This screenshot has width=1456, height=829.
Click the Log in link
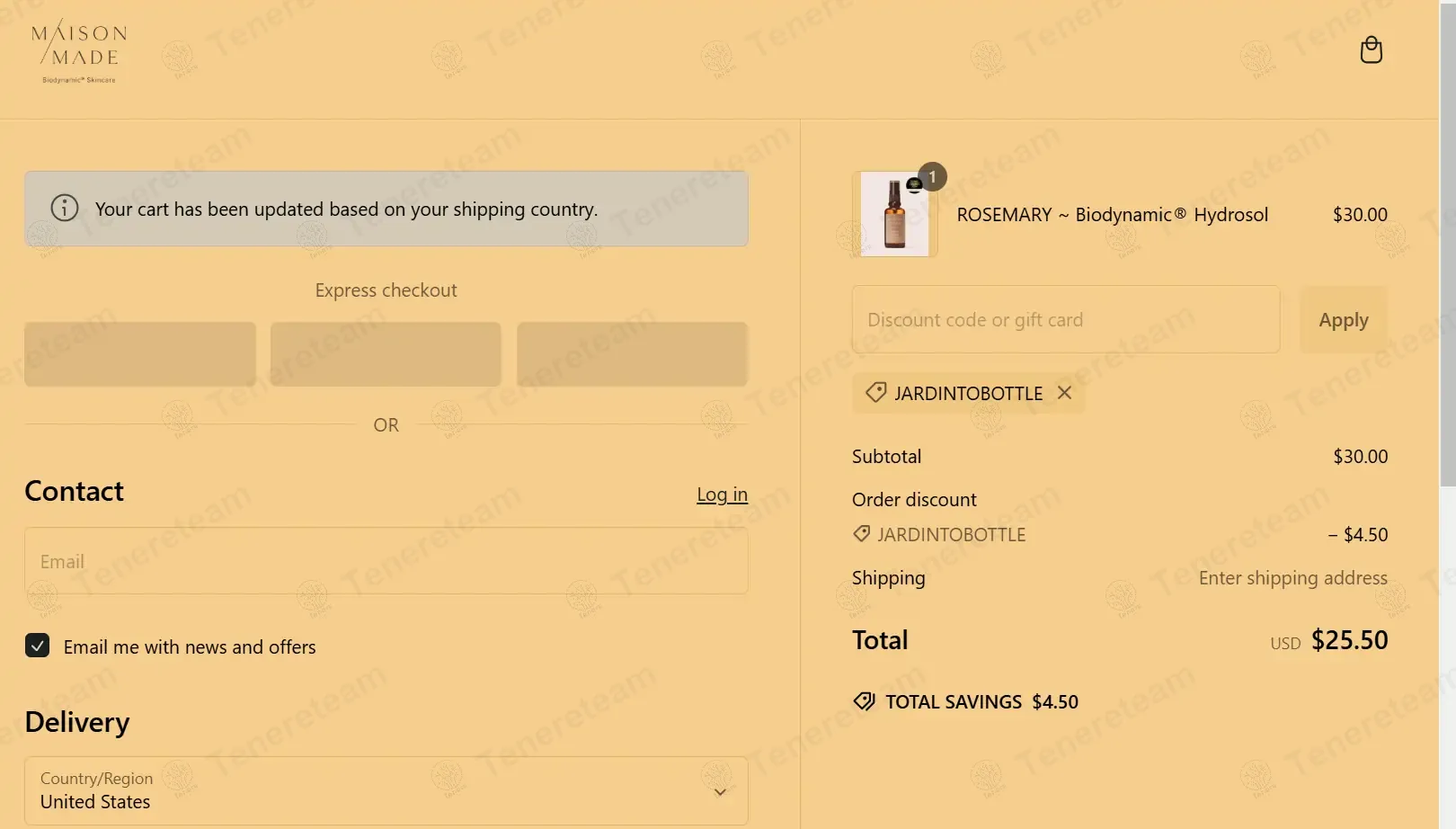722,495
